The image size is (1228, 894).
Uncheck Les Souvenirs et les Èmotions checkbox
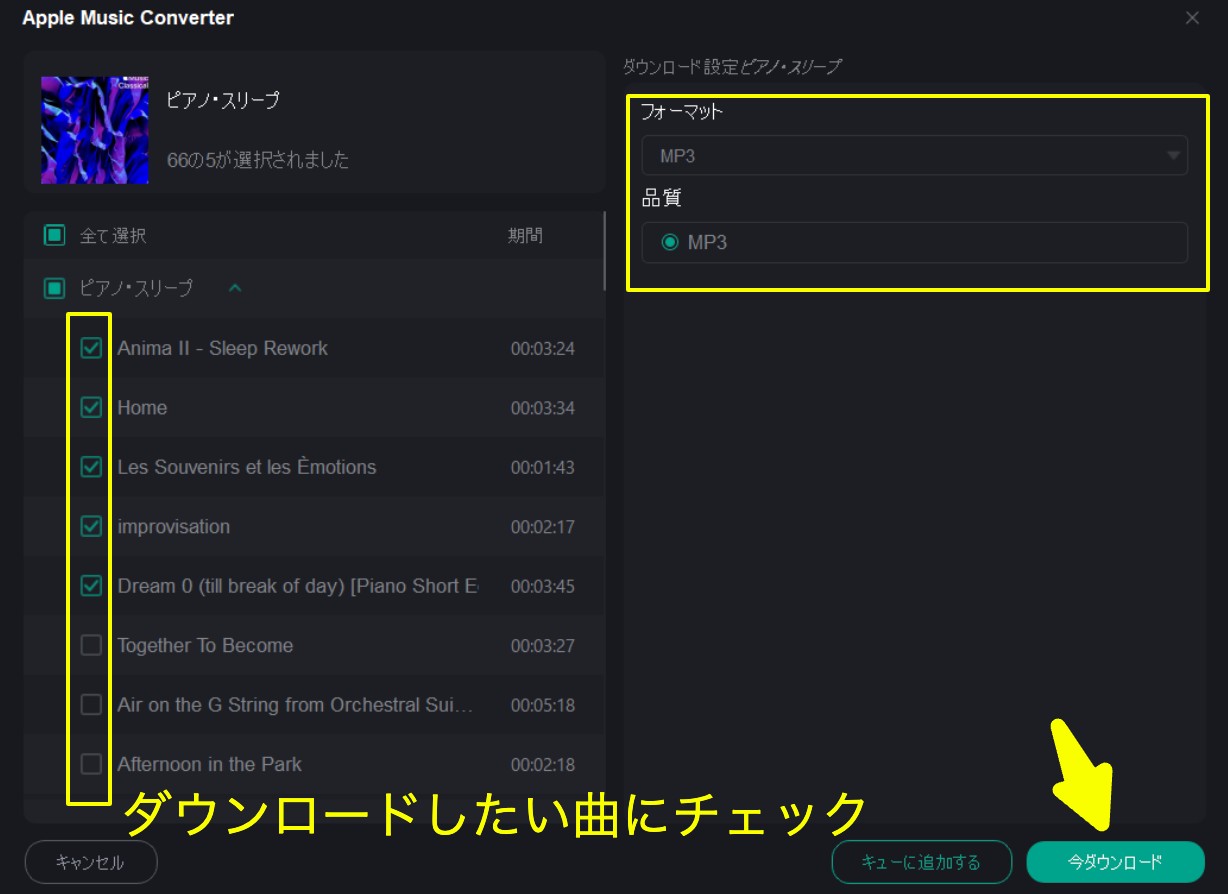pyautogui.click(x=91, y=467)
